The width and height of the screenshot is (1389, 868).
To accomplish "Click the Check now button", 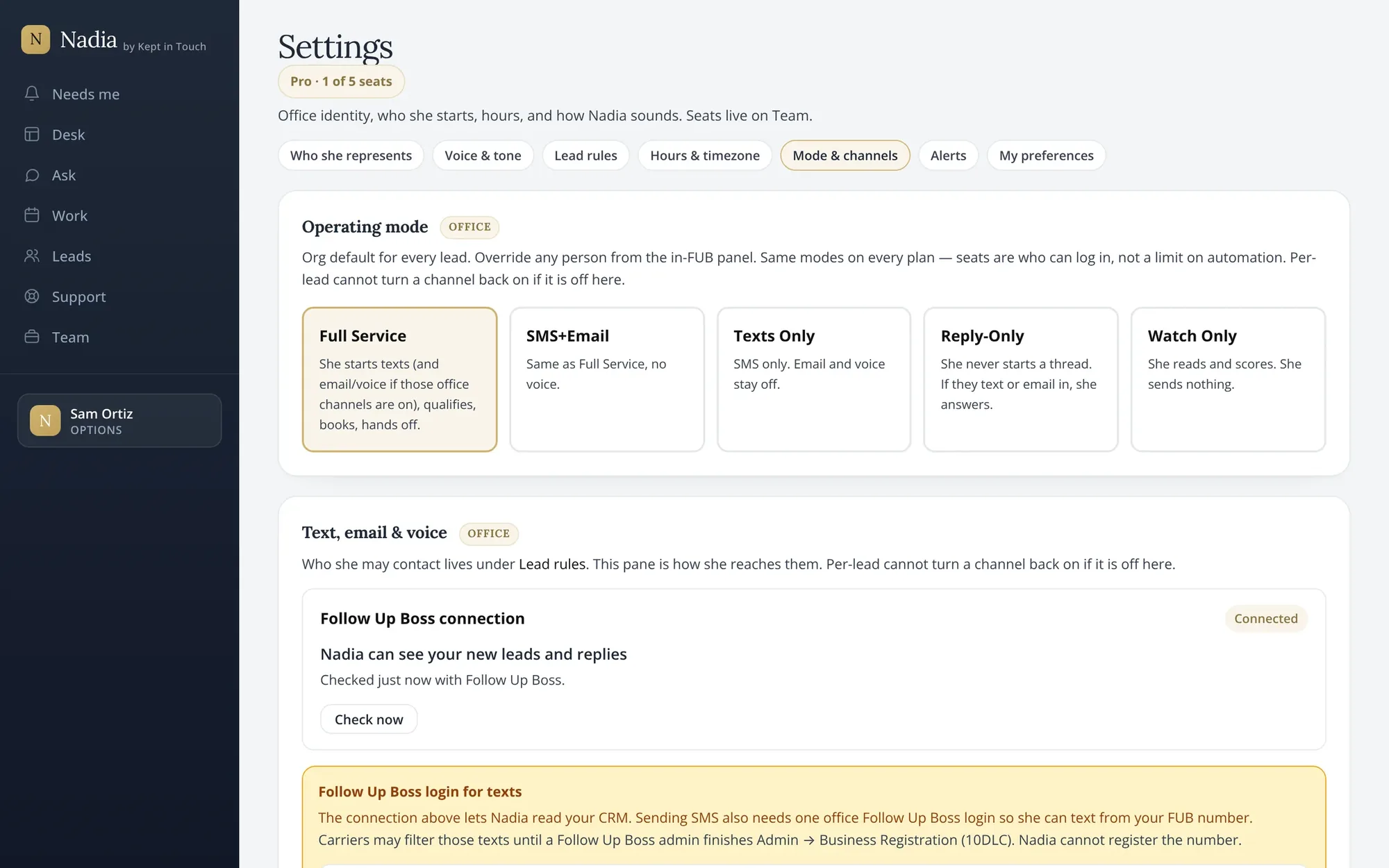I will [369, 719].
